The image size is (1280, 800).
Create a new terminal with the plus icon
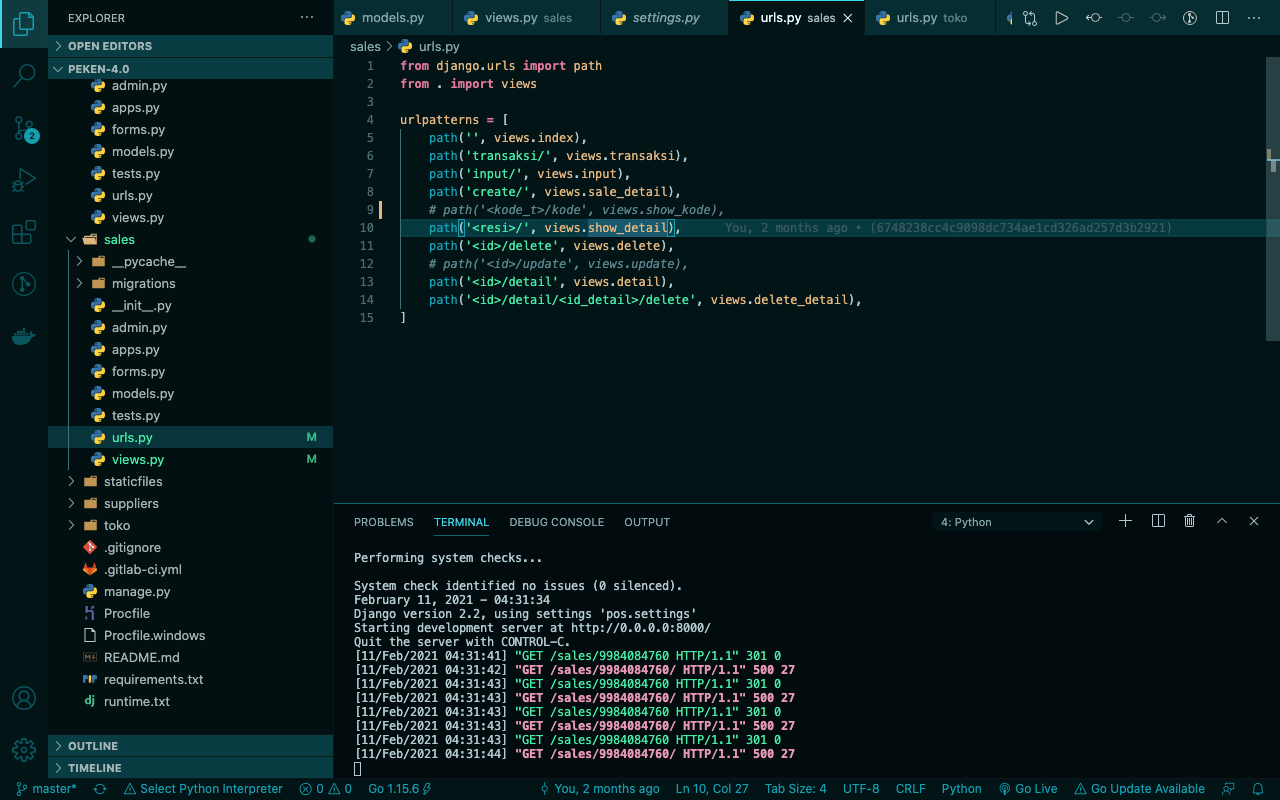1125,520
